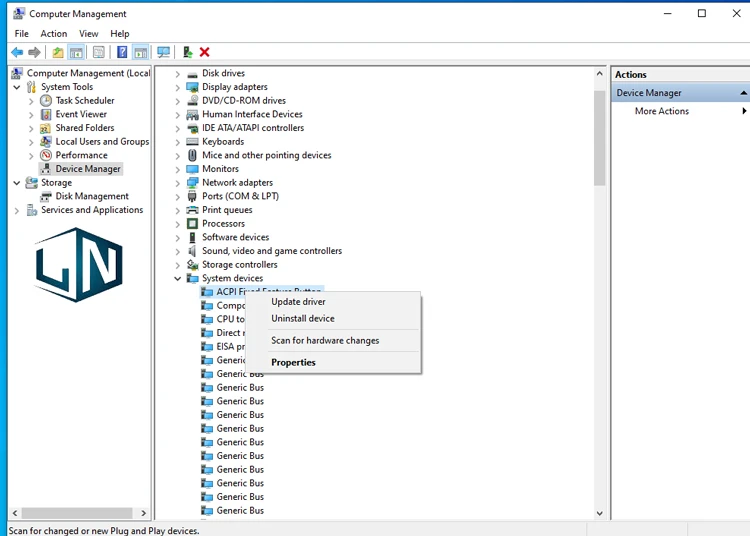Expand the Disk drives category
Viewport: 750px width, 536px height.
pyautogui.click(x=178, y=74)
